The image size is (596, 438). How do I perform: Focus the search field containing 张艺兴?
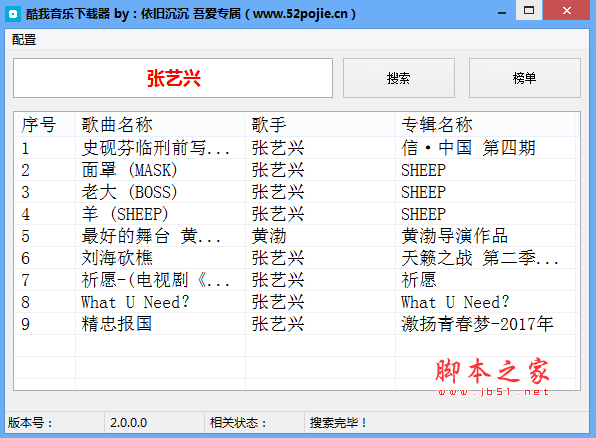[173, 78]
